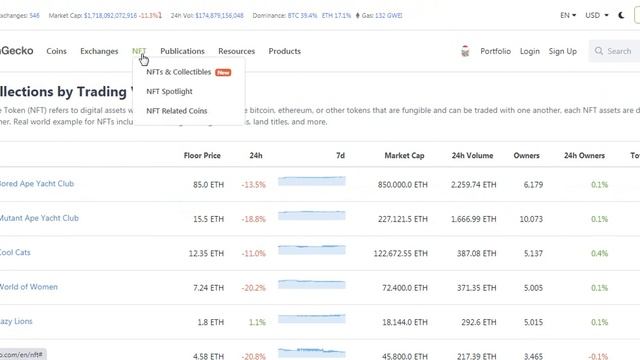Click the New badge beside NFTs & Collectibles

(x=223, y=72)
